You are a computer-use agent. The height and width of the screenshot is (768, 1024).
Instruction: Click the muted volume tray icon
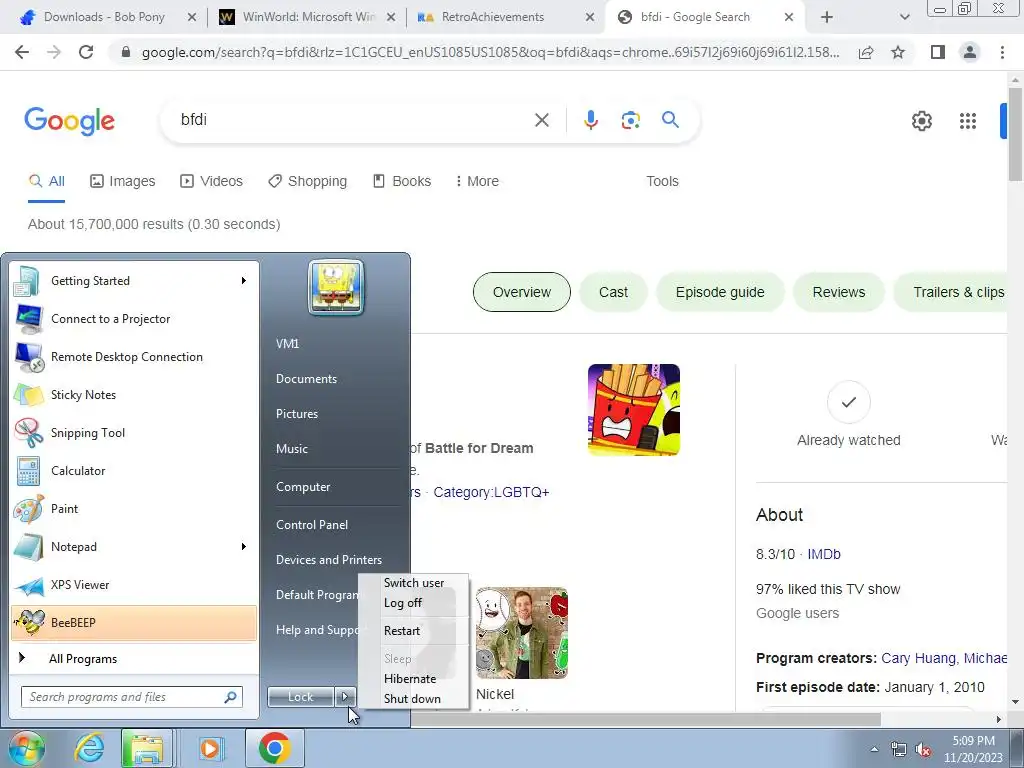(x=923, y=750)
